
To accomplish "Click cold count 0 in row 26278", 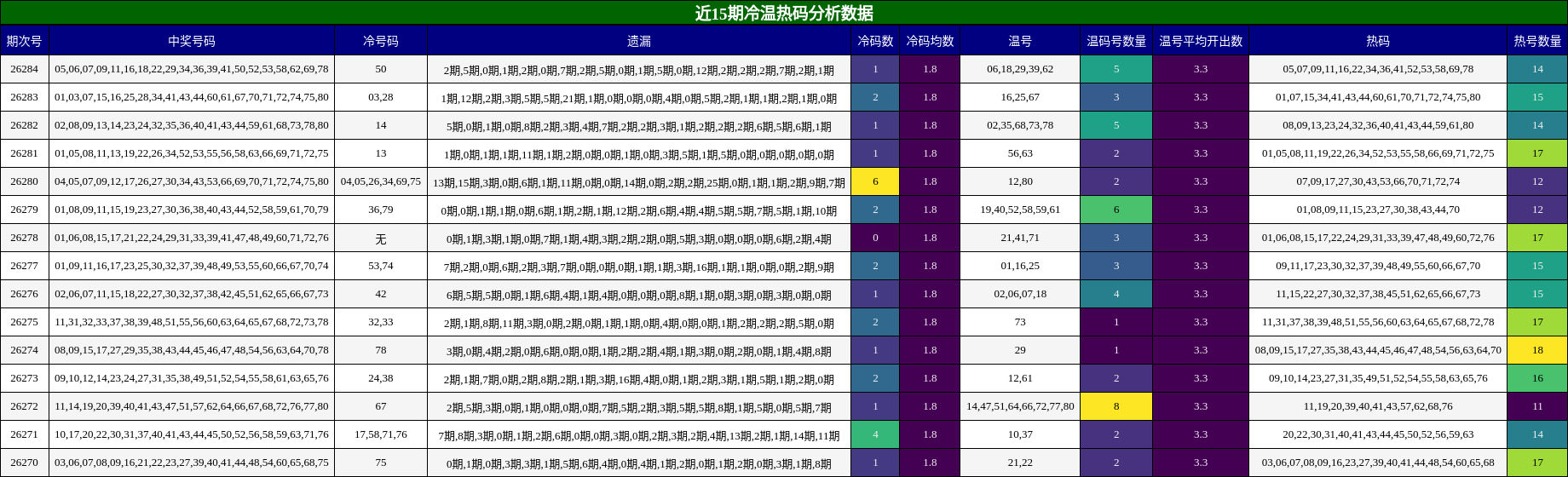I will (x=875, y=238).
